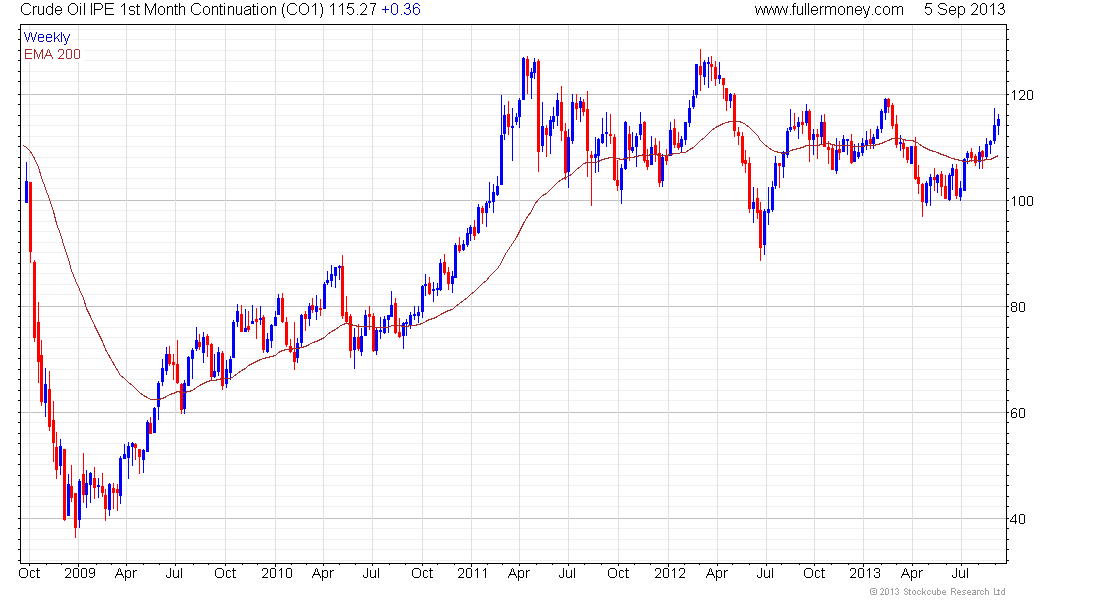Click the 120 price axis label
Viewport: 1100px width, 600px height.
click(x=1021, y=95)
